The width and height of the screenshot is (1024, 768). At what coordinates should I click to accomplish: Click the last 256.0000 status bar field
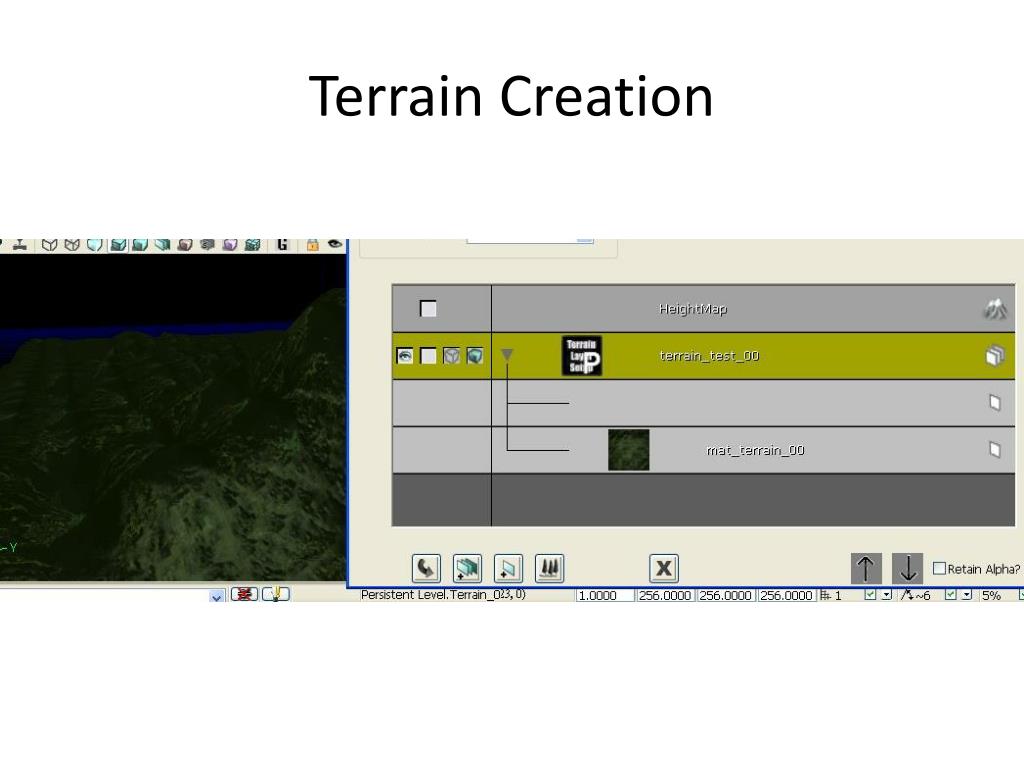(x=786, y=595)
